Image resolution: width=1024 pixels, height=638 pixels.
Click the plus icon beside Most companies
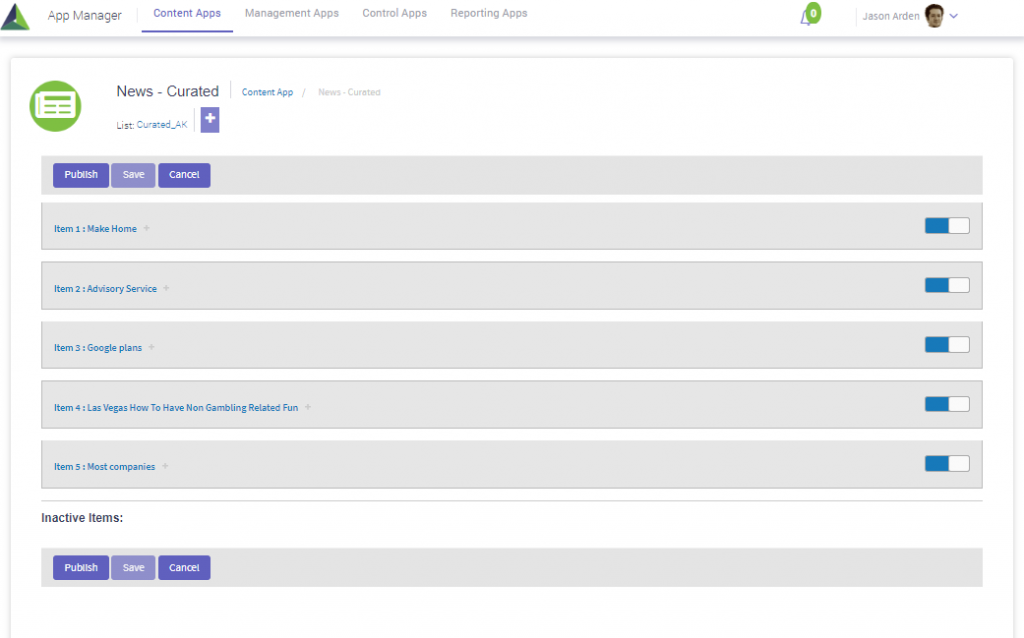coord(165,466)
